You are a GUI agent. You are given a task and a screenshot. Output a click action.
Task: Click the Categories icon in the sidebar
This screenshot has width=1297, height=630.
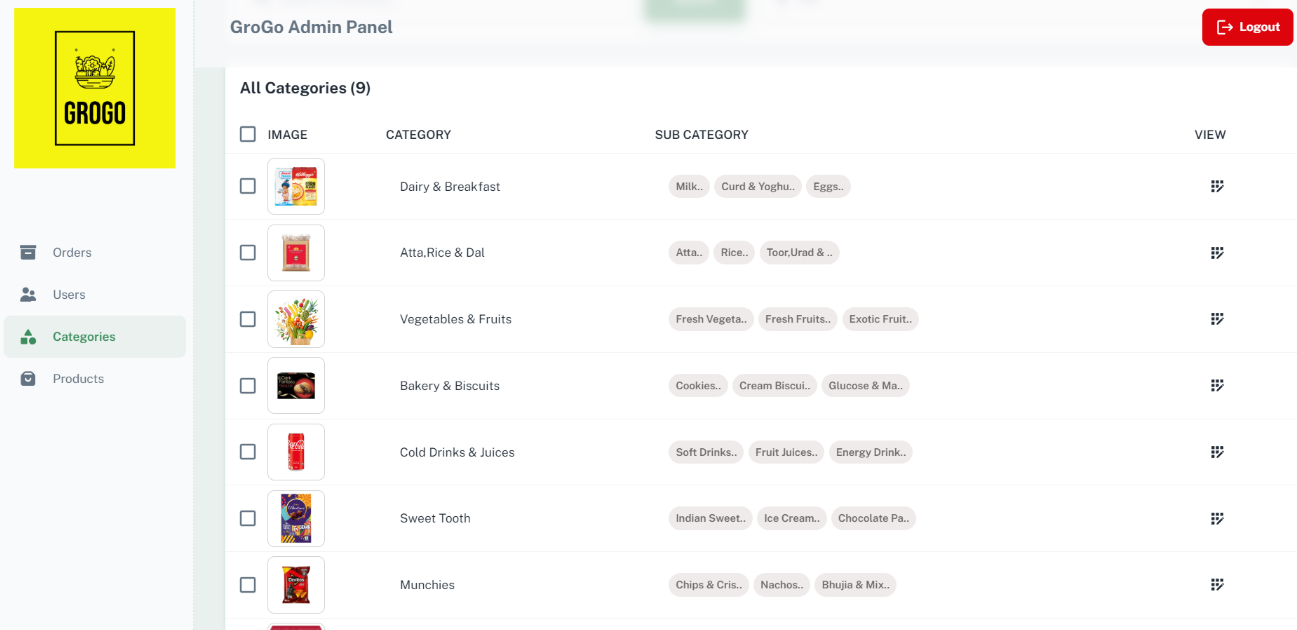click(x=30, y=336)
